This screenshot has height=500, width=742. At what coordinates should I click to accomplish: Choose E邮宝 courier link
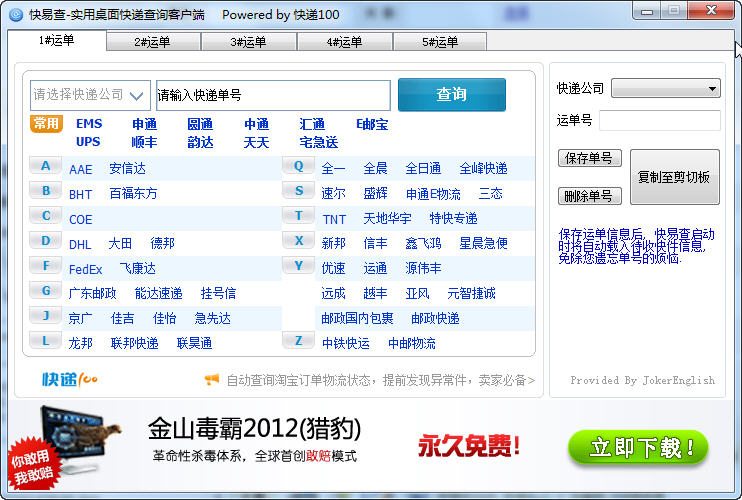pyautogui.click(x=372, y=124)
